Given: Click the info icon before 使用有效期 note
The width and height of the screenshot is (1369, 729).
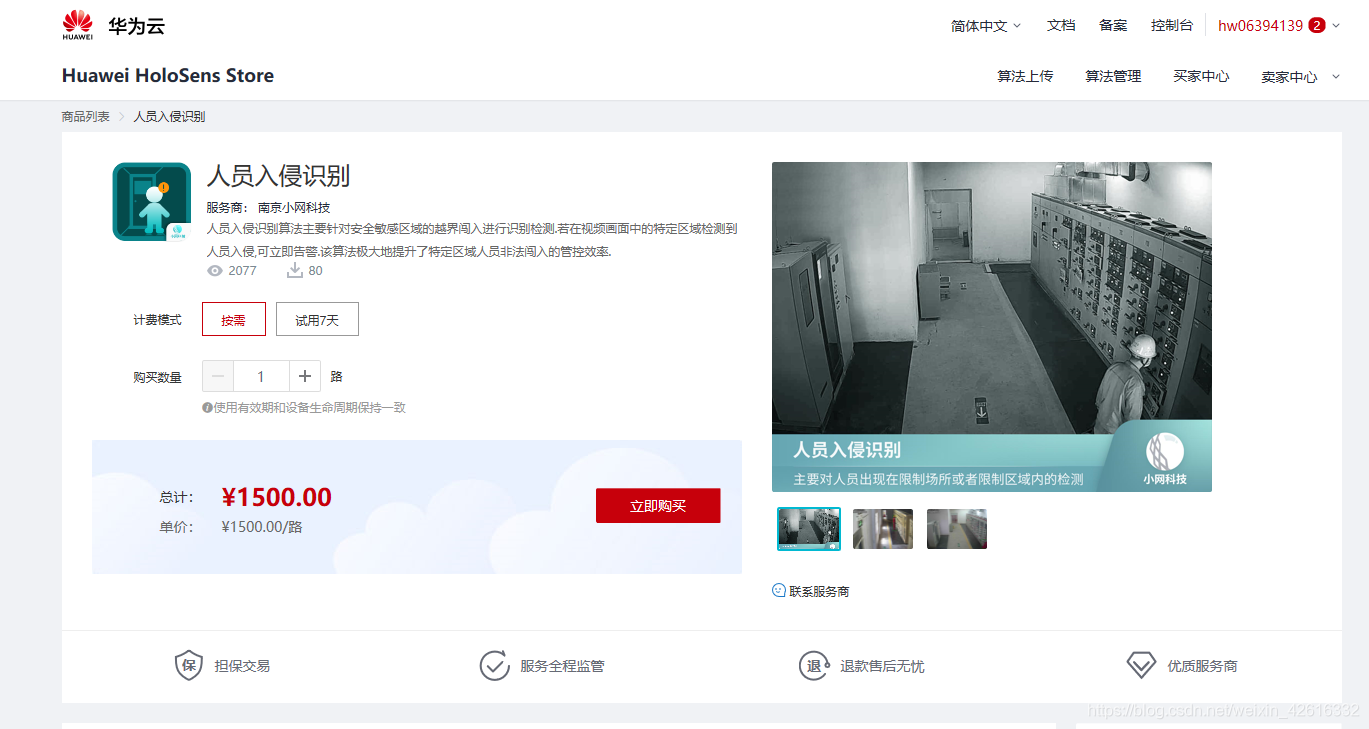Looking at the screenshot, I should (x=207, y=408).
